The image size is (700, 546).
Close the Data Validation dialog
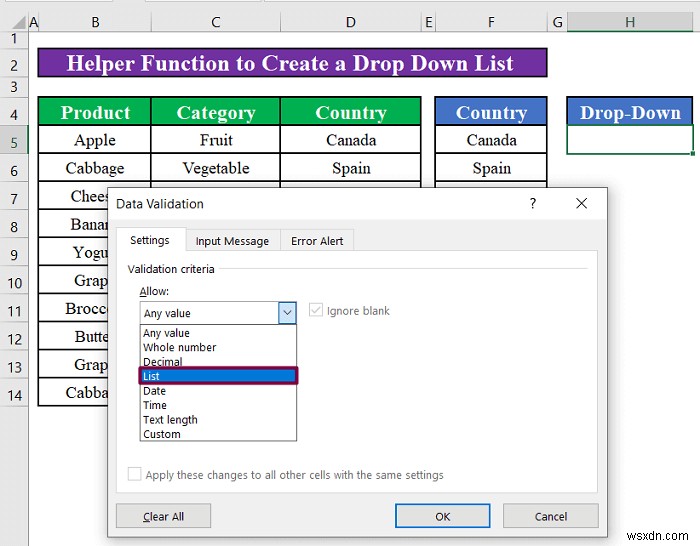tap(581, 204)
